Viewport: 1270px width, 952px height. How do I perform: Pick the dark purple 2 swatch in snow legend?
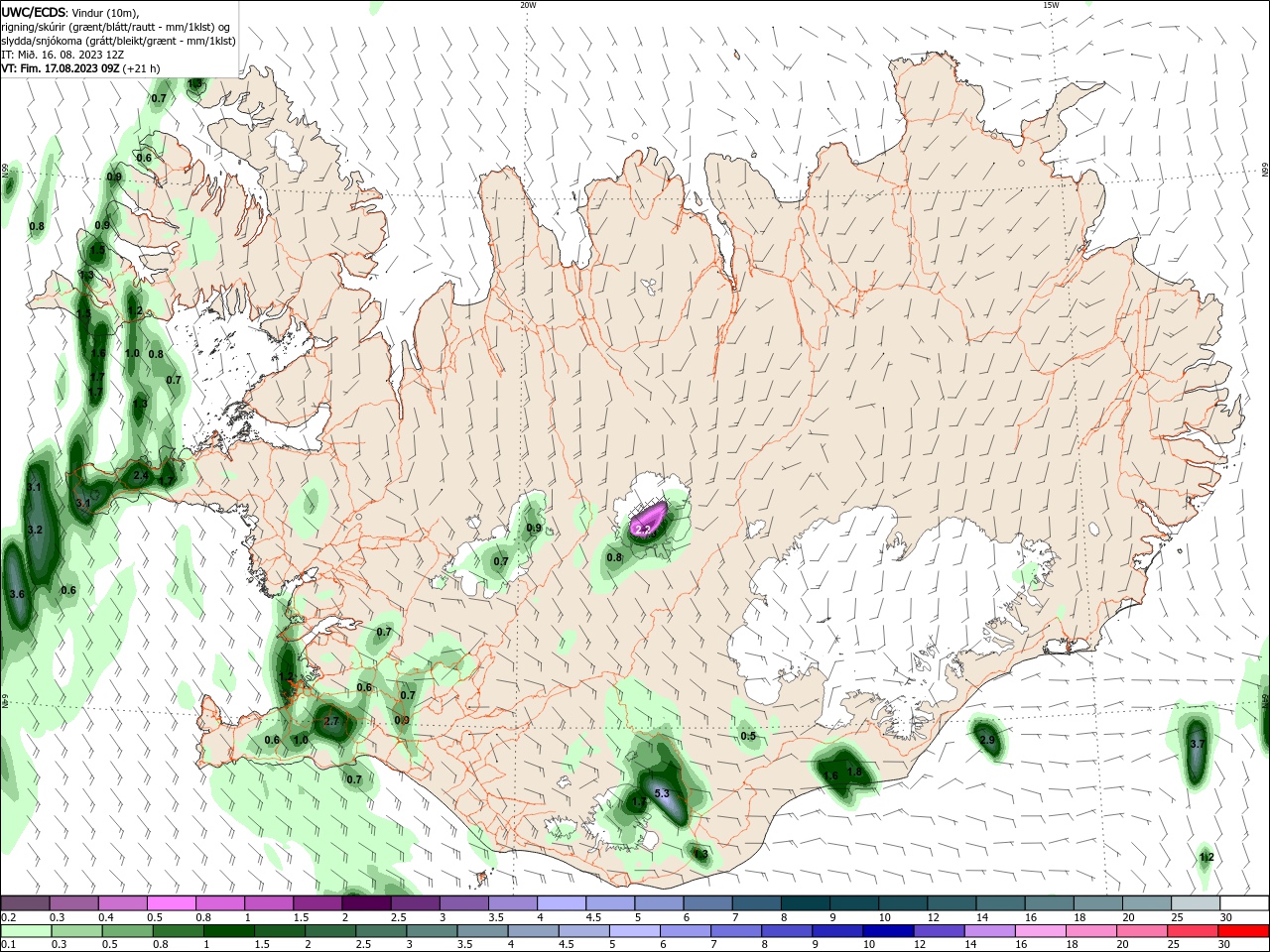click(x=366, y=902)
